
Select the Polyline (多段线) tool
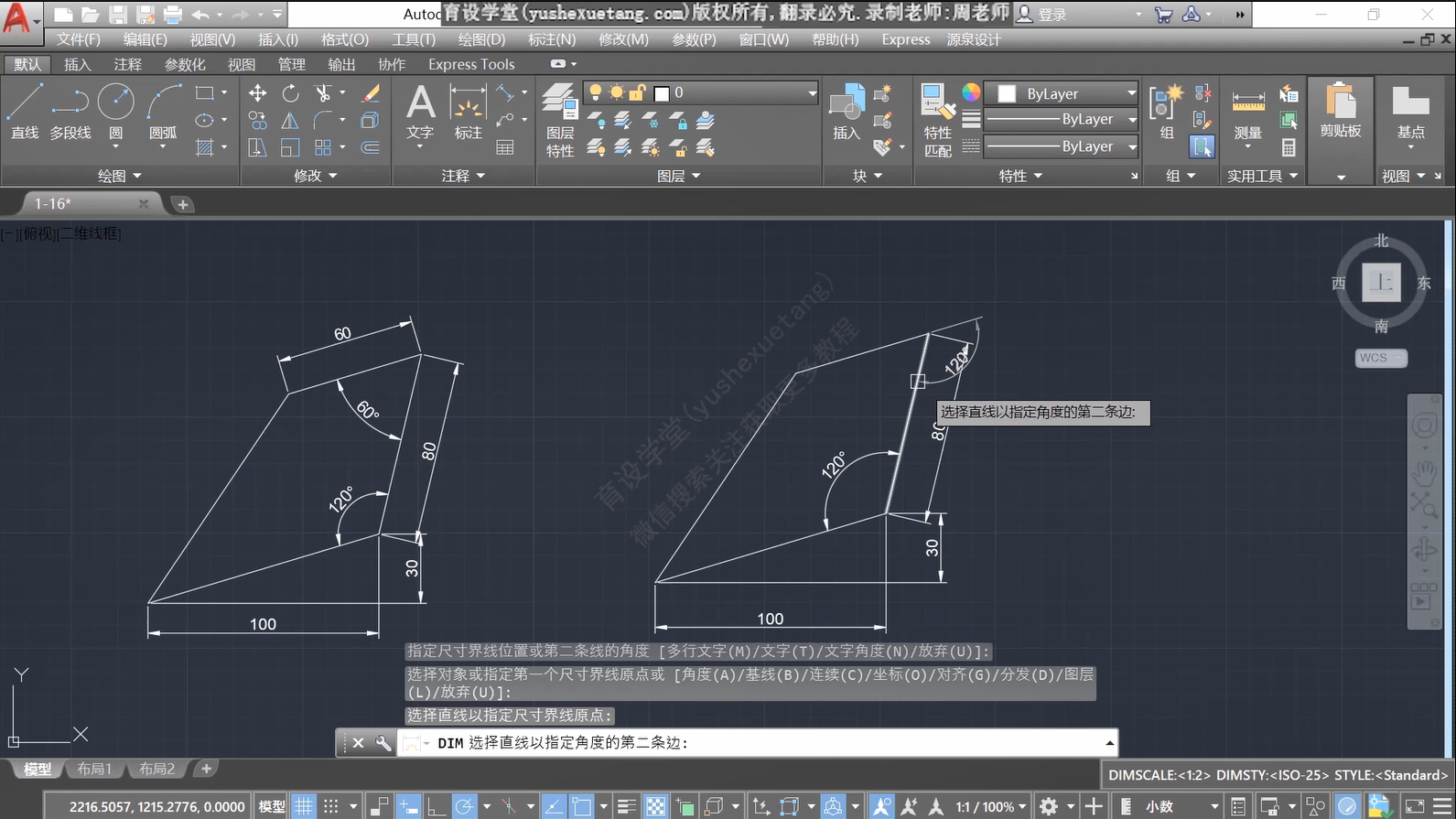[x=70, y=112]
